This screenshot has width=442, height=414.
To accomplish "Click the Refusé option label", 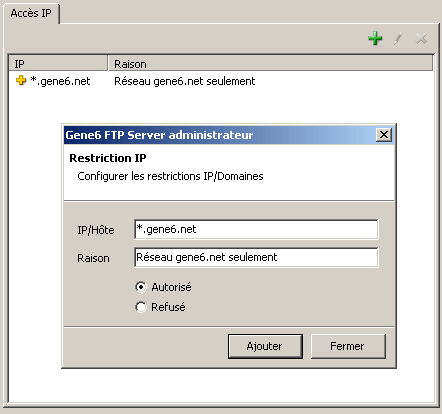I will click(x=168, y=307).
